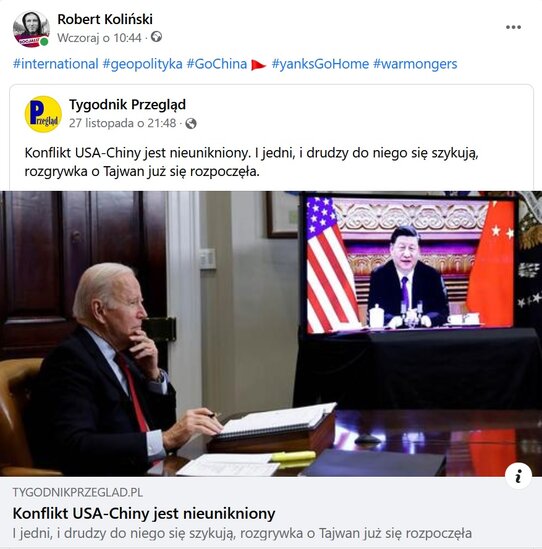Open the article preview image
This screenshot has height=549, width=542.
coord(271,334)
